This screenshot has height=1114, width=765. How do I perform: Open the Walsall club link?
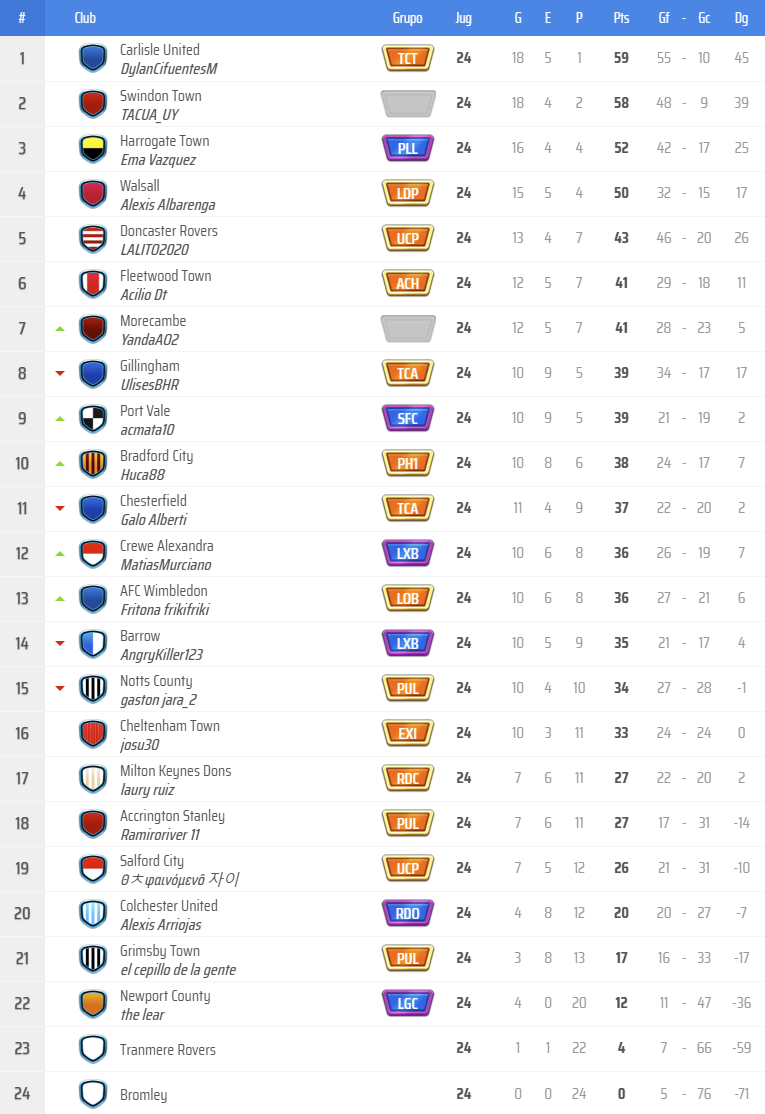coord(140,186)
